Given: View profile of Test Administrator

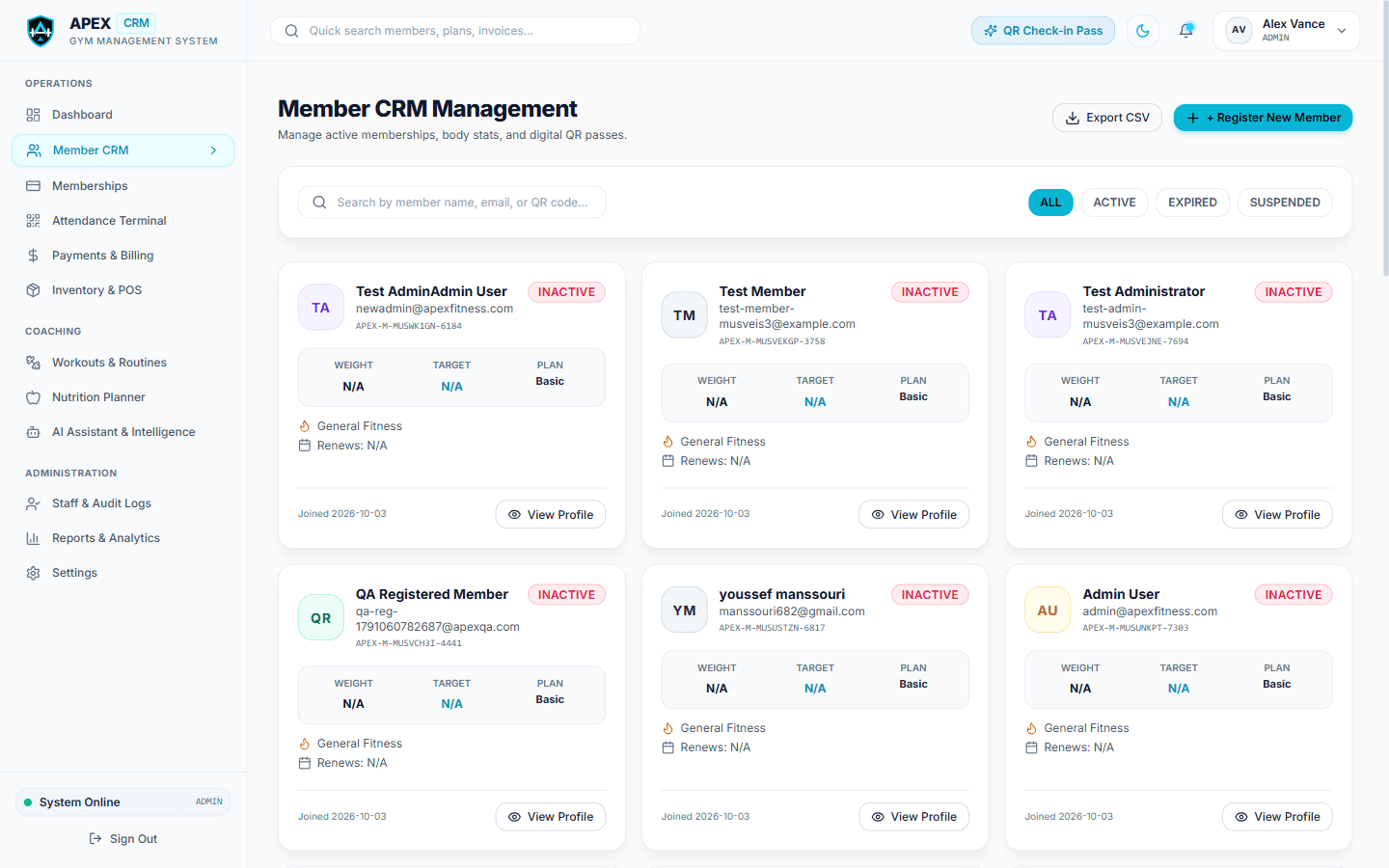Looking at the screenshot, I should coord(1277,514).
